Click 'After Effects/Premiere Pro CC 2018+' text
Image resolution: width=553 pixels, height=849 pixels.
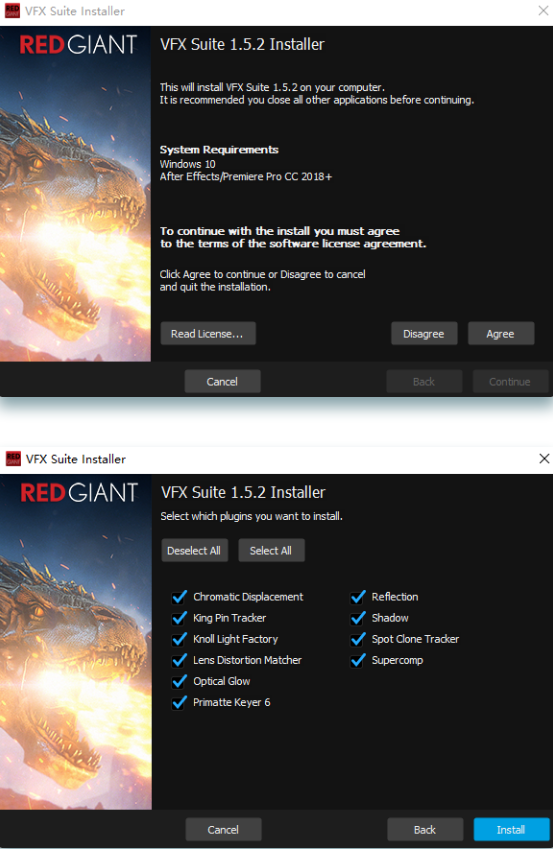pyautogui.click(x=245, y=177)
